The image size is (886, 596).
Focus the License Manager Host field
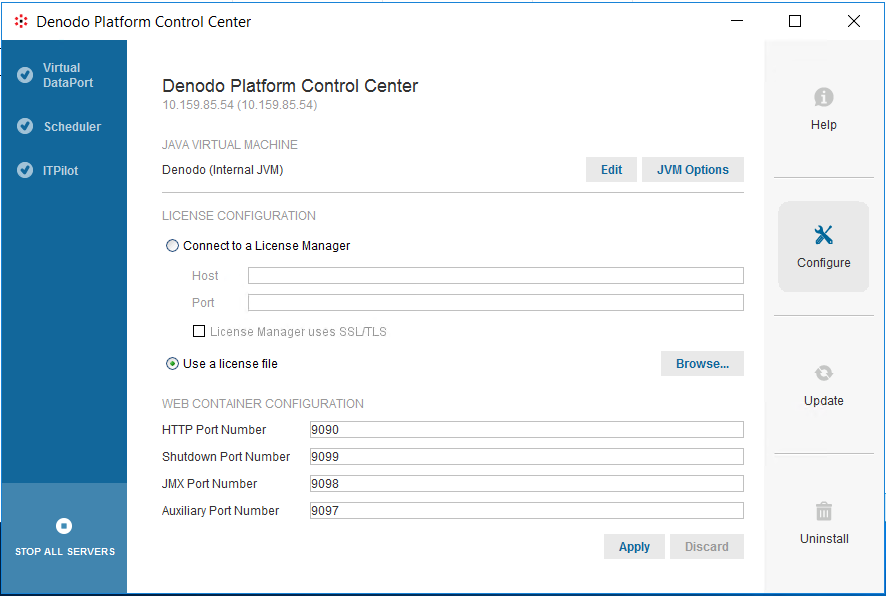click(496, 276)
